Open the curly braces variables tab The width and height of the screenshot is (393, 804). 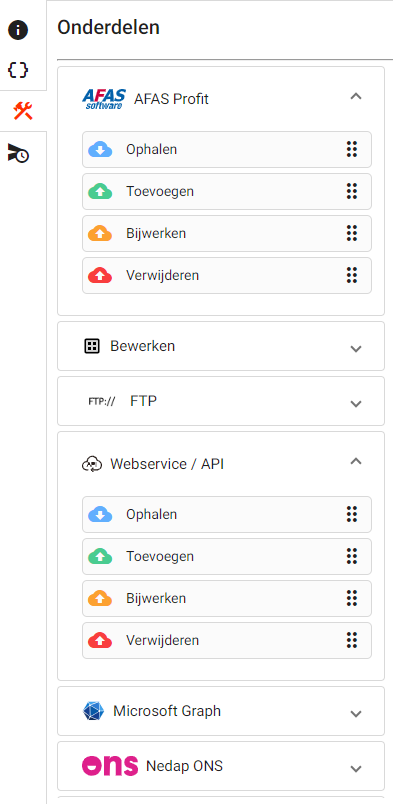click(x=18, y=70)
